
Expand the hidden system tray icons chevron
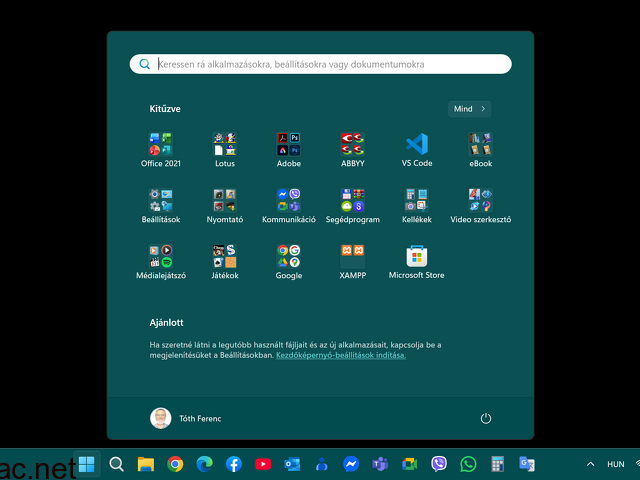590,464
